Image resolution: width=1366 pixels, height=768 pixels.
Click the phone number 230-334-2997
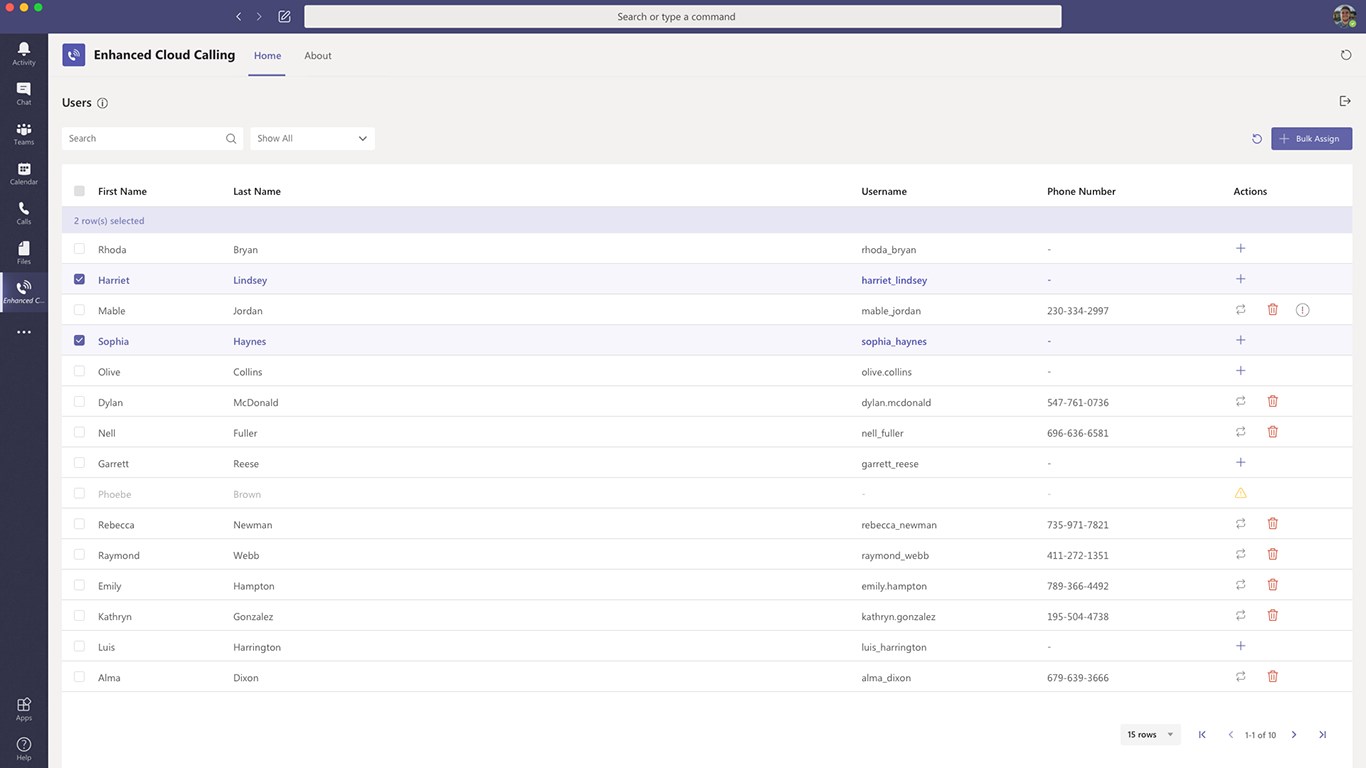tap(1078, 311)
